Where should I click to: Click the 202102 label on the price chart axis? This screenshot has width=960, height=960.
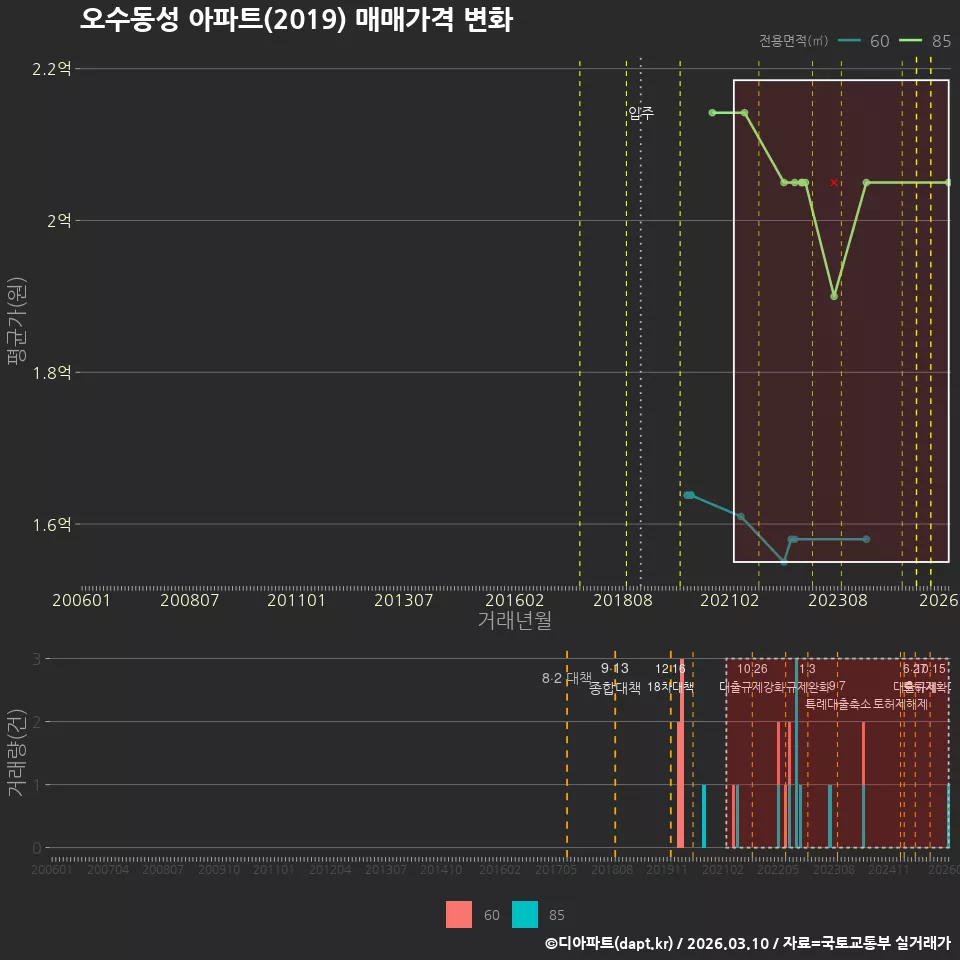click(730, 600)
